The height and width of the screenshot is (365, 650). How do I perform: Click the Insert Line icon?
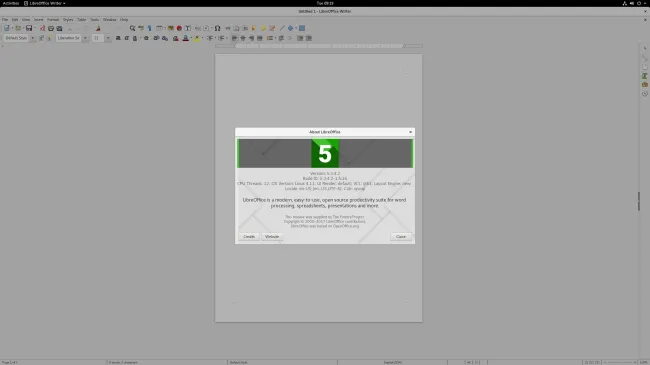(282, 28)
